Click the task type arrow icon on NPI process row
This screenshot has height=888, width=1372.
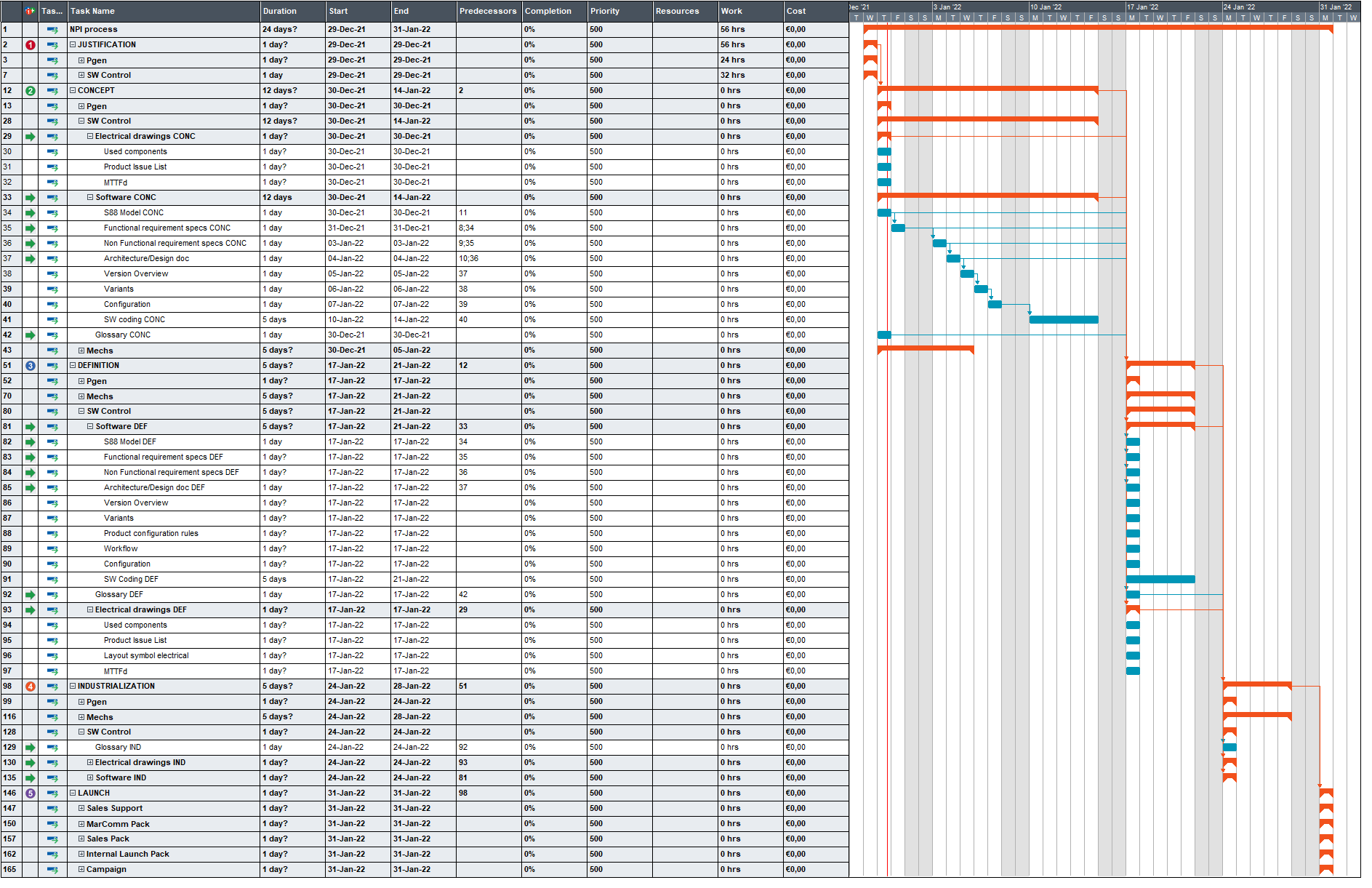coord(51,29)
